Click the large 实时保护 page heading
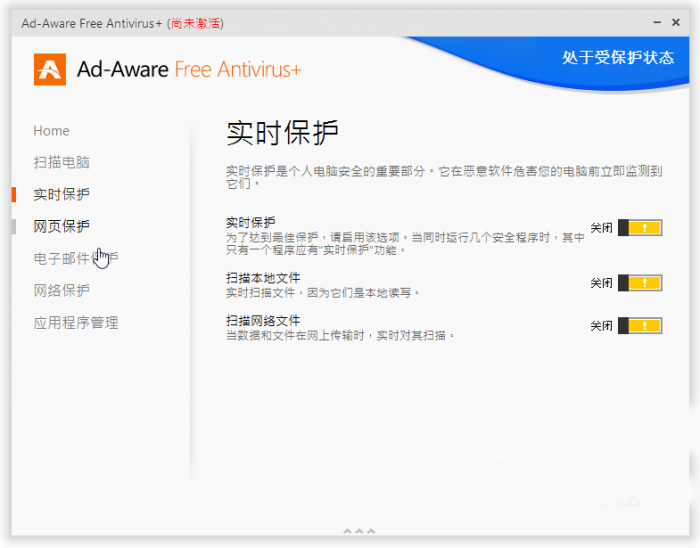This screenshot has width=700, height=548. [283, 134]
